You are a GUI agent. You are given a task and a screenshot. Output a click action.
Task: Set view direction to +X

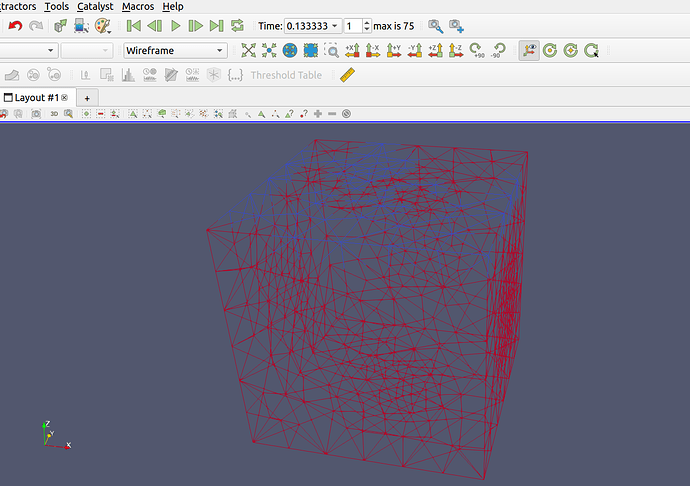[x=352, y=50]
